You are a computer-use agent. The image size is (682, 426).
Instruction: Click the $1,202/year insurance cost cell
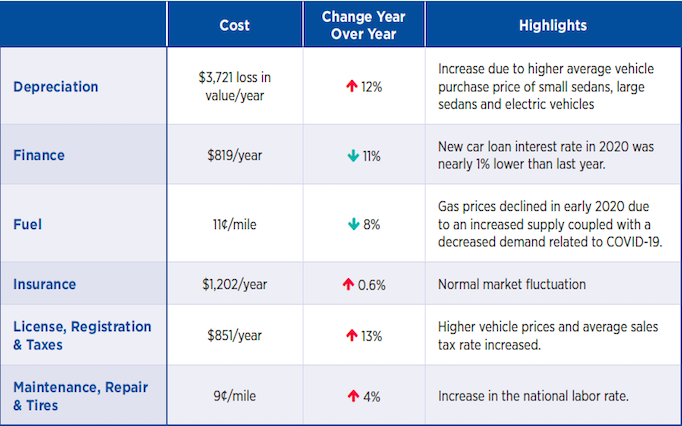pos(234,285)
